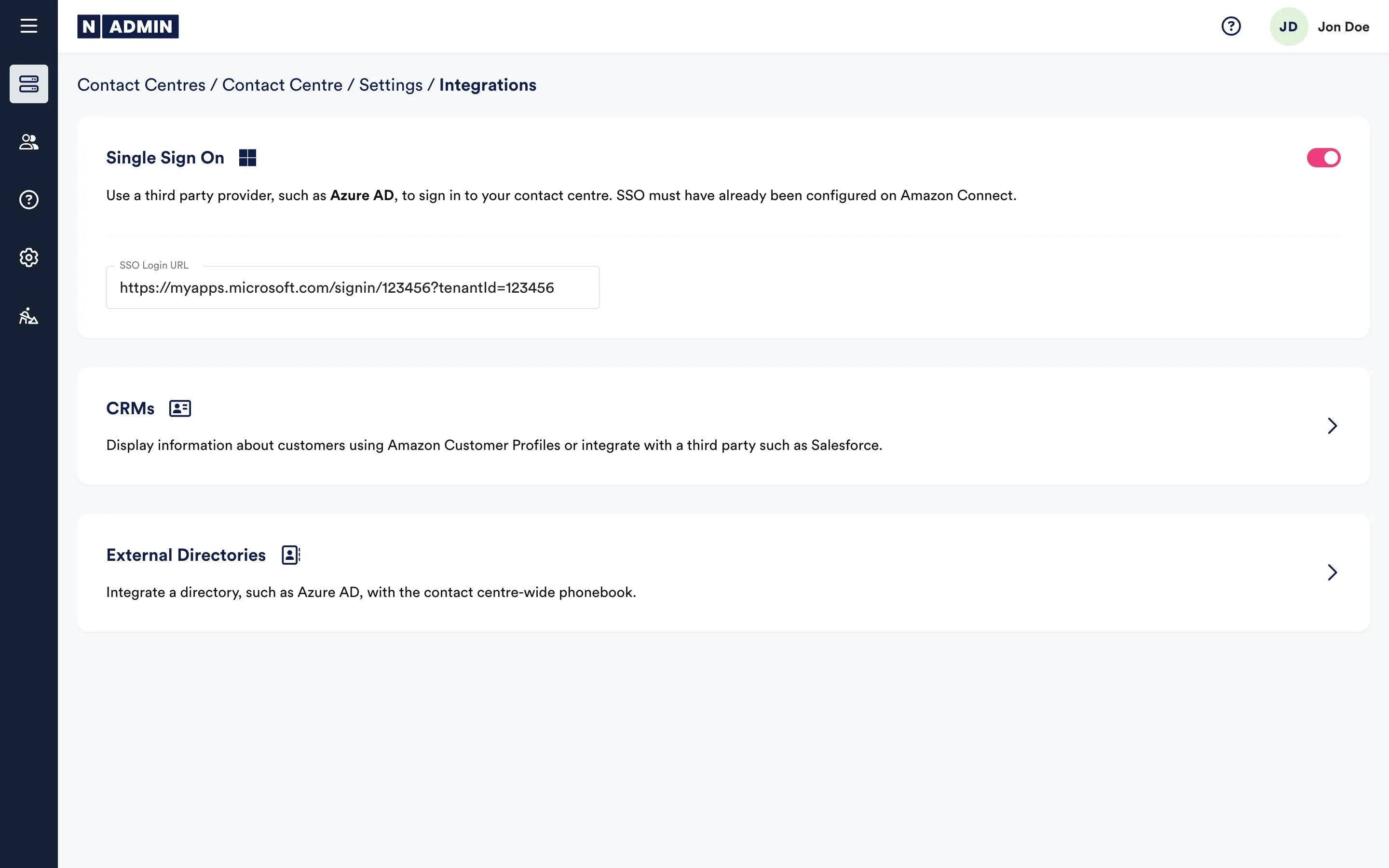Open the Users section in the sidebar

coord(29,142)
